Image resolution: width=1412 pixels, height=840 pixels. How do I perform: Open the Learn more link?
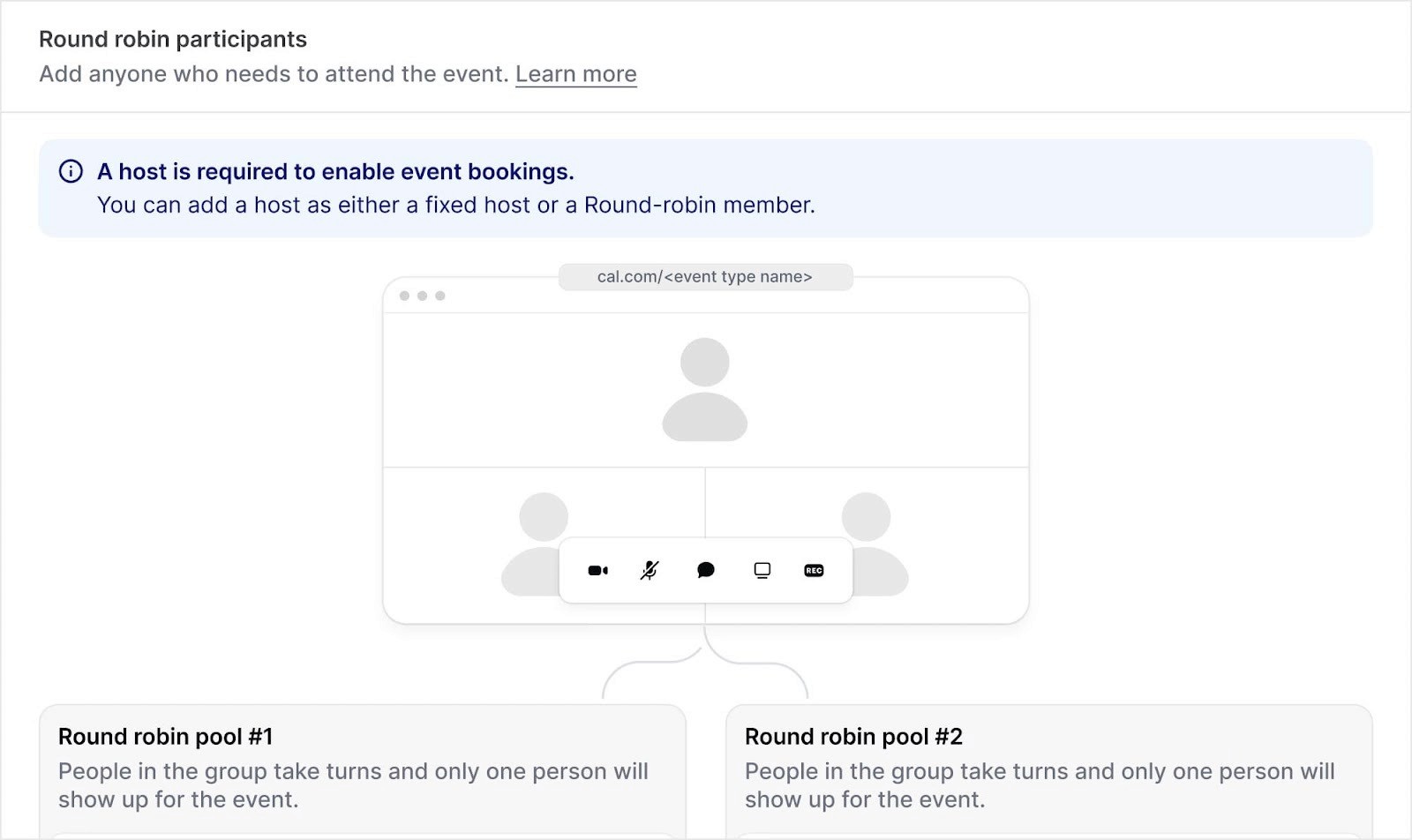[x=575, y=73]
